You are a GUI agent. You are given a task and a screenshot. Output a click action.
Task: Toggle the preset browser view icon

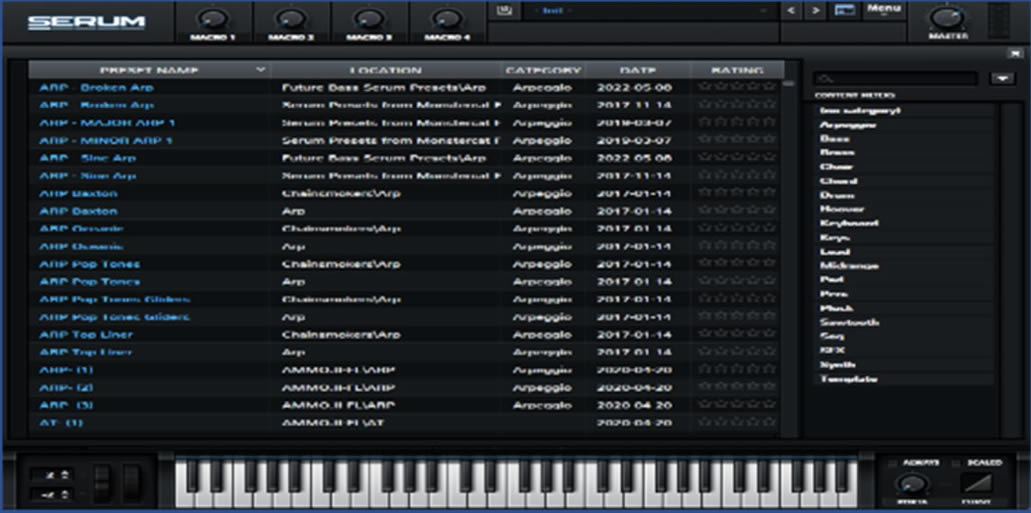tap(844, 11)
